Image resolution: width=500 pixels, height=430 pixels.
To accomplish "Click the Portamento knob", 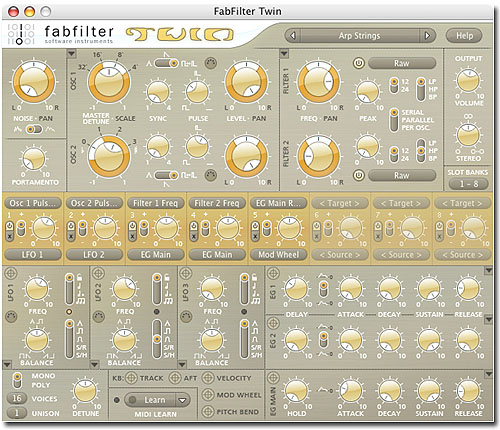I will [x=34, y=159].
